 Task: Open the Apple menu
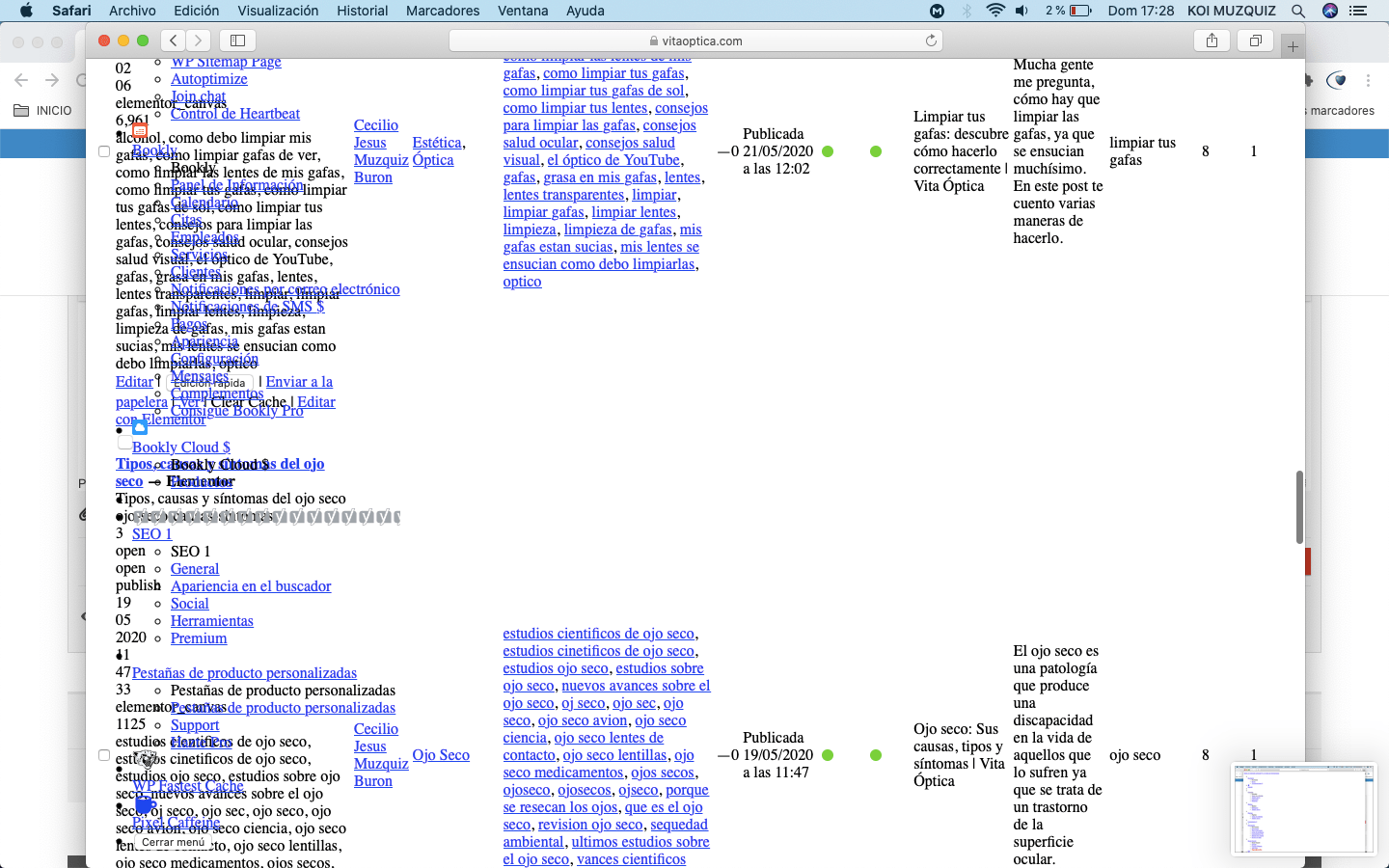pyautogui.click(x=26, y=11)
